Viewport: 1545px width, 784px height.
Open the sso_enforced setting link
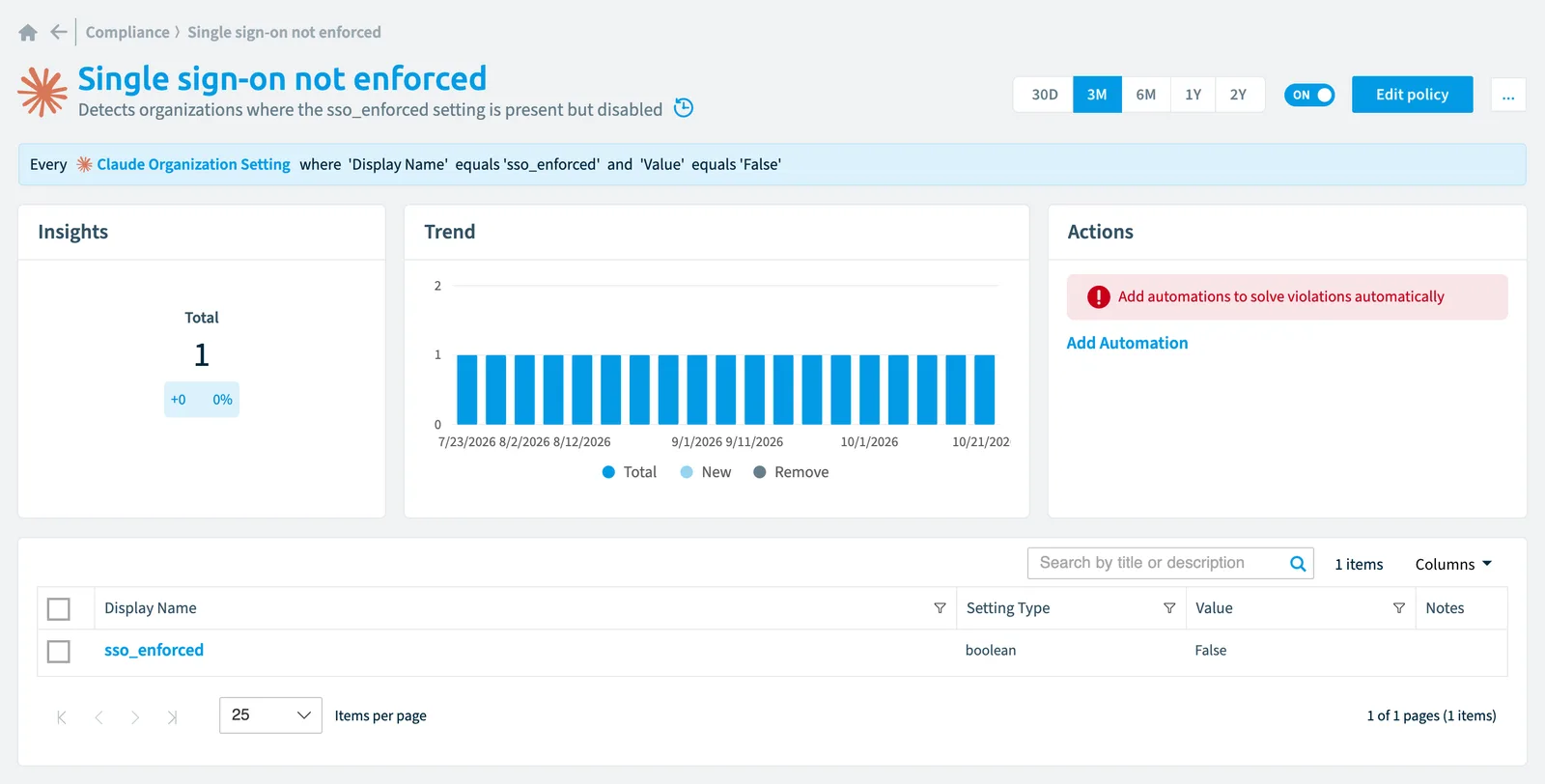pos(154,651)
